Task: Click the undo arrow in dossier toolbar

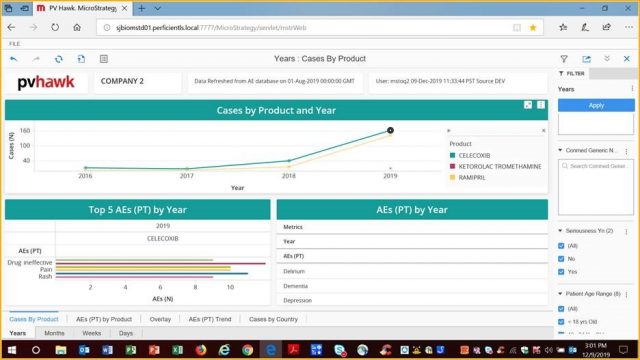Action: 13,59
